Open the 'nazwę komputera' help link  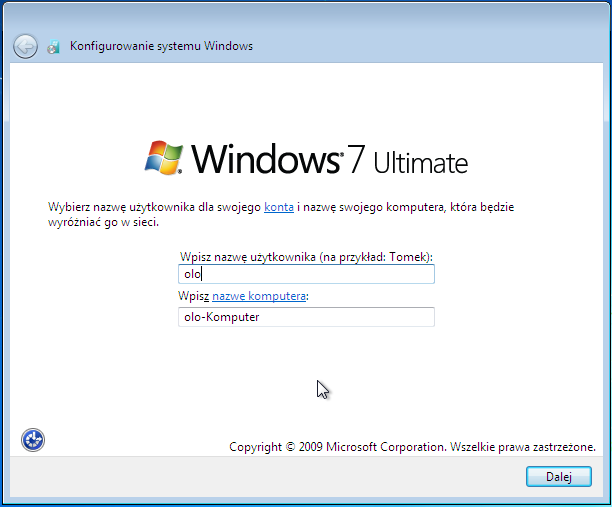click(259, 296)
